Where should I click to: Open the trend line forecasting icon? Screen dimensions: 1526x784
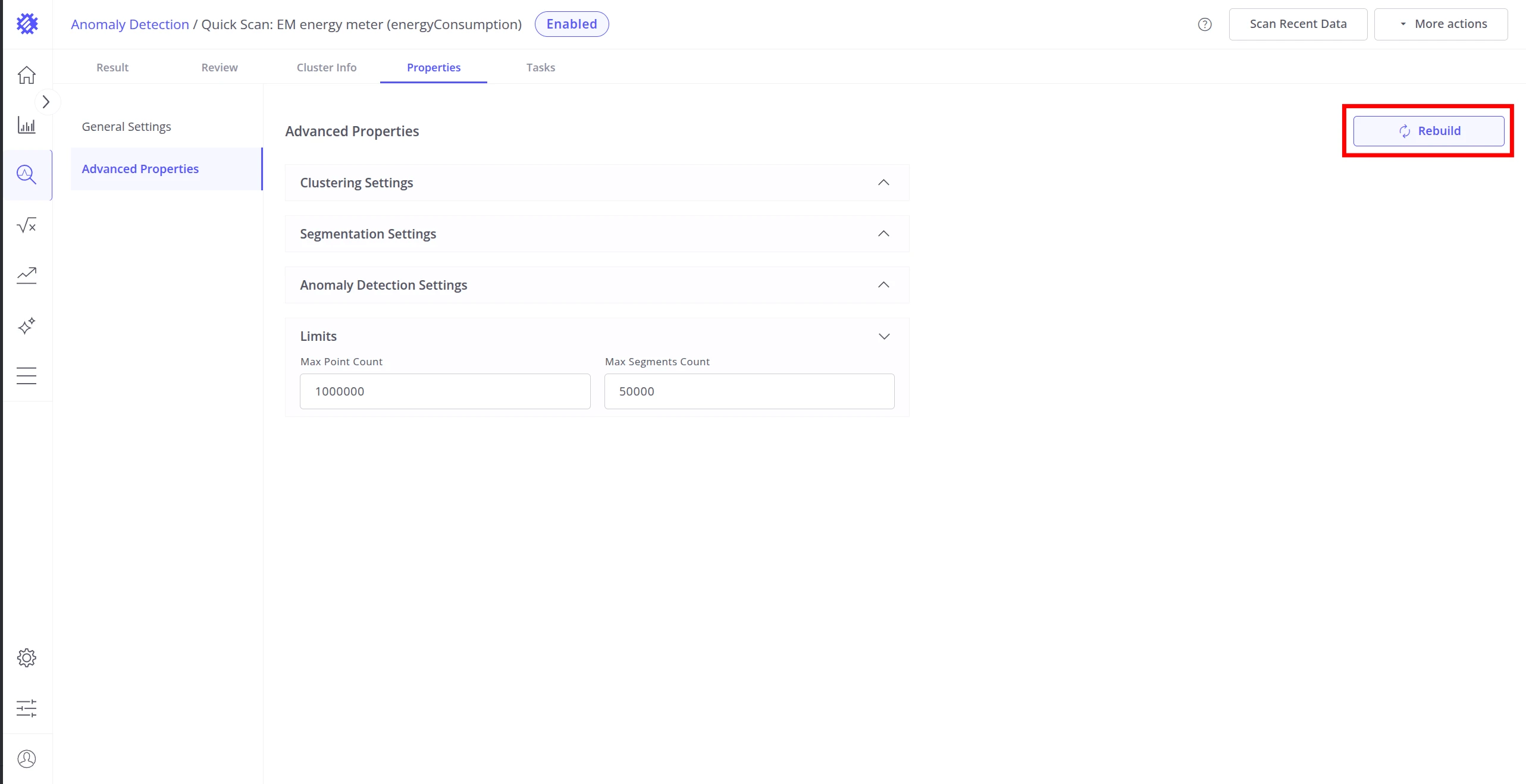(x=27, y=275)
